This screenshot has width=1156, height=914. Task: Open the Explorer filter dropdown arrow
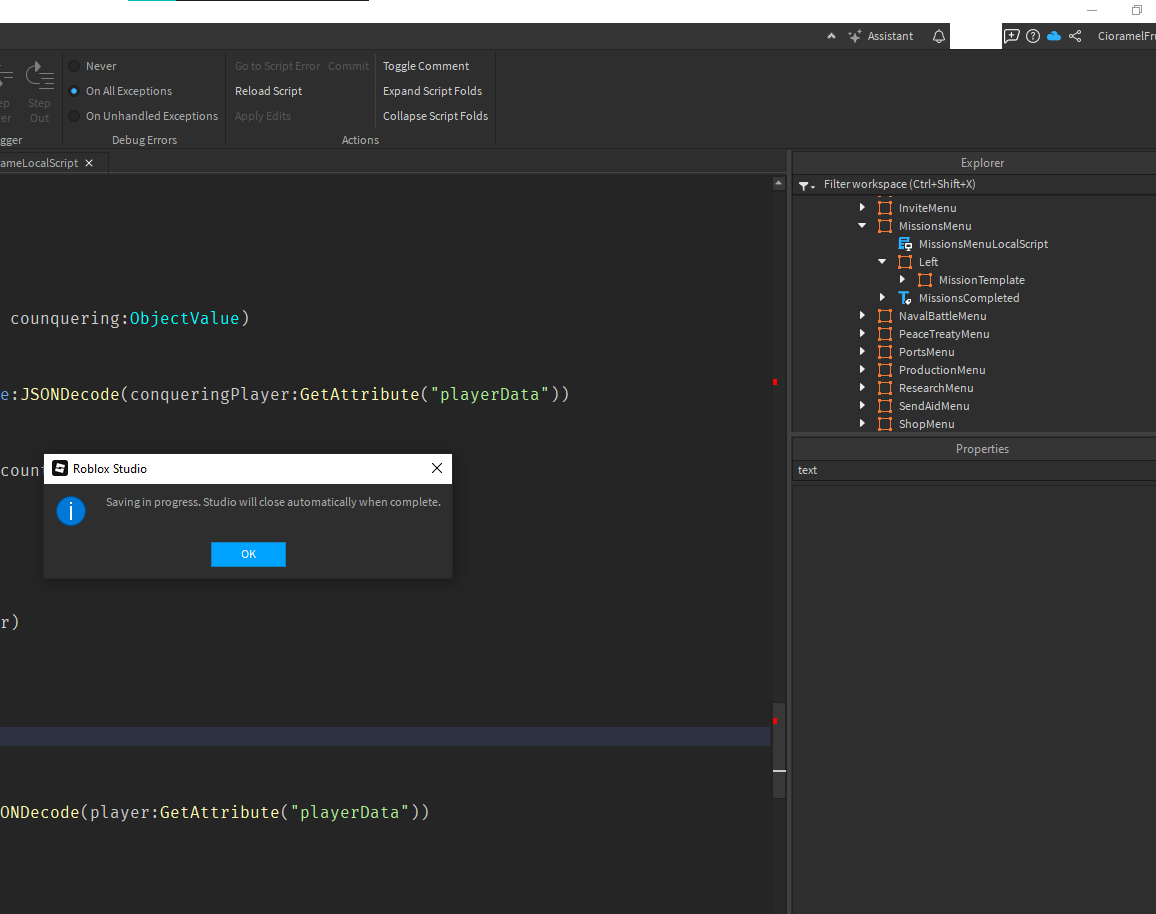[x=805, y=185]
